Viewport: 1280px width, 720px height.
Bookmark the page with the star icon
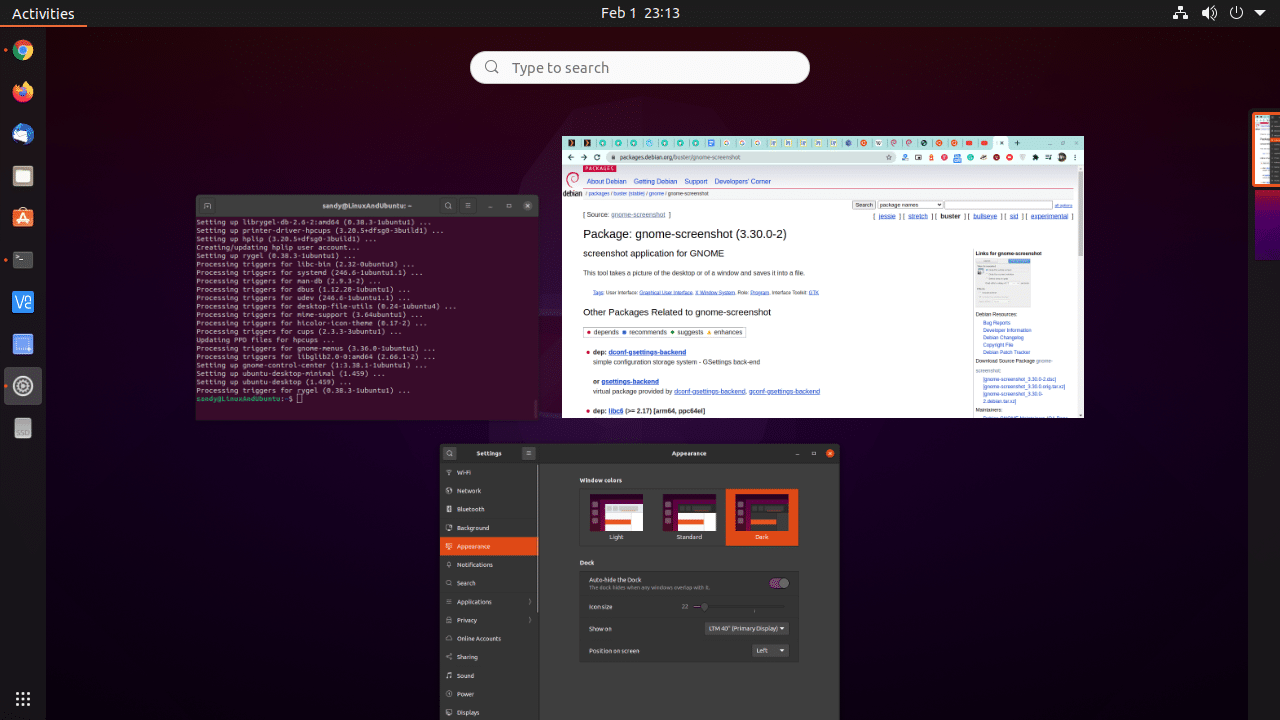coord(888,157)
